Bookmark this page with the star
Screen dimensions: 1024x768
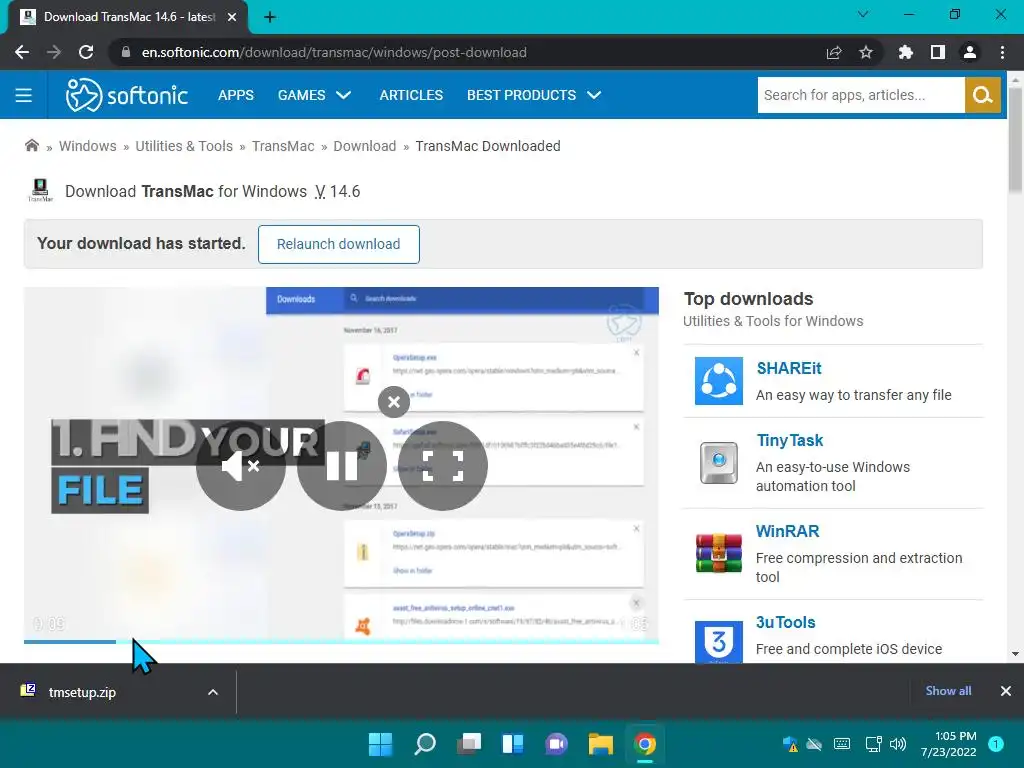click(866, 52)
